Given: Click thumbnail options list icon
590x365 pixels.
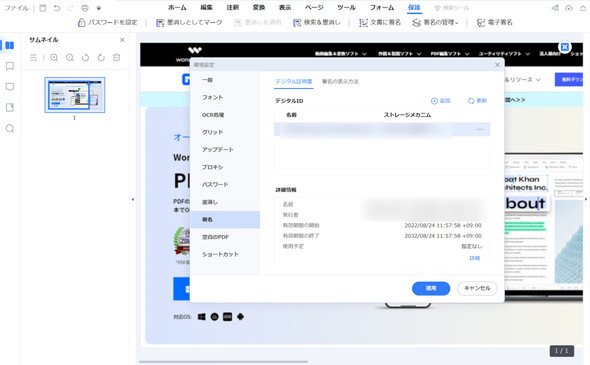Looking at the screenshot, I should point(33,58).
